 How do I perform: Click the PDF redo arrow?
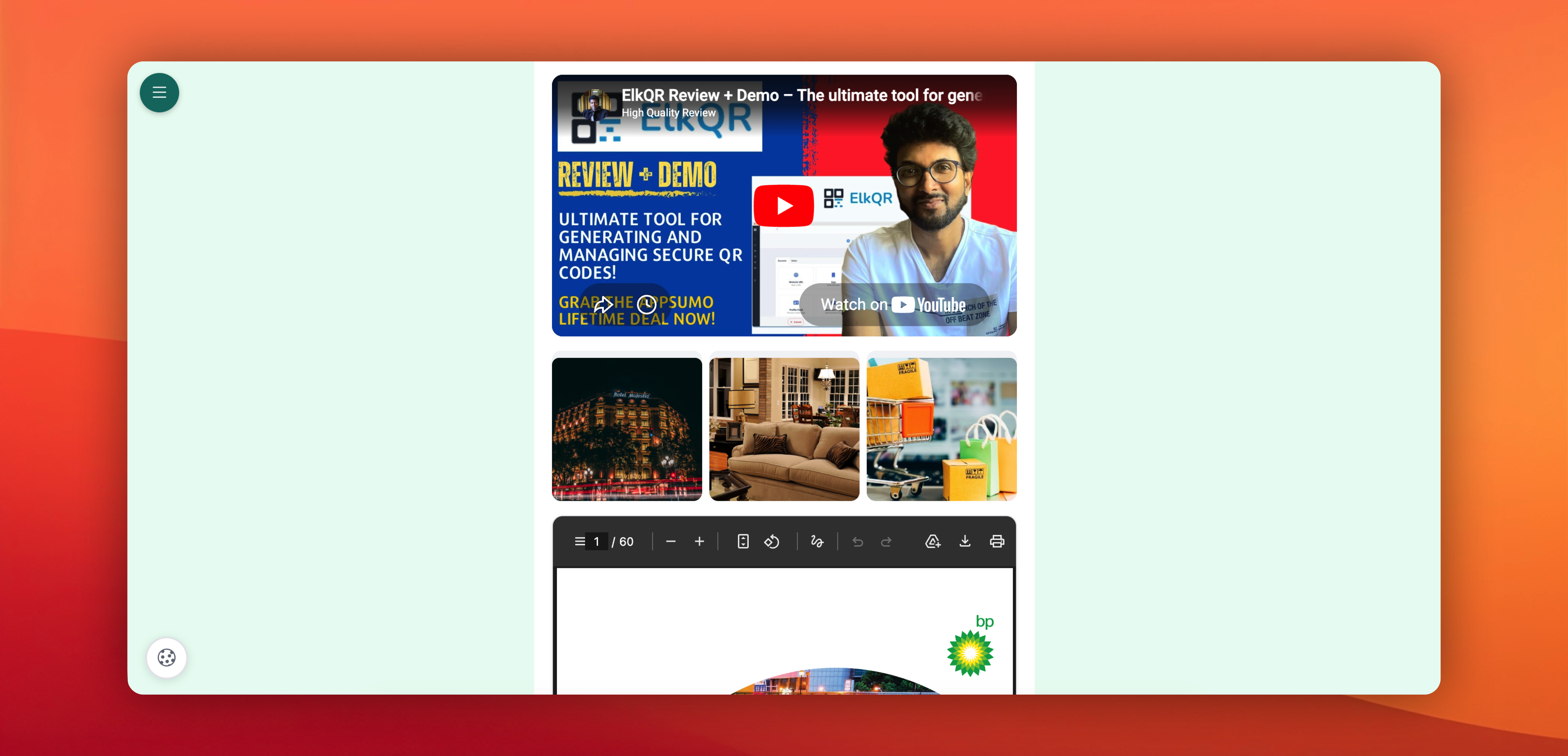(886, 541)
